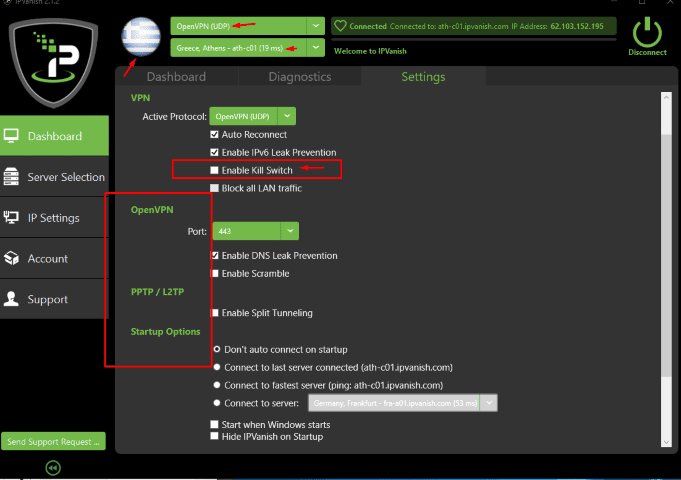Select Connect to fastest server option
Viewport: 681px width, 480px height.
(217, 385)
